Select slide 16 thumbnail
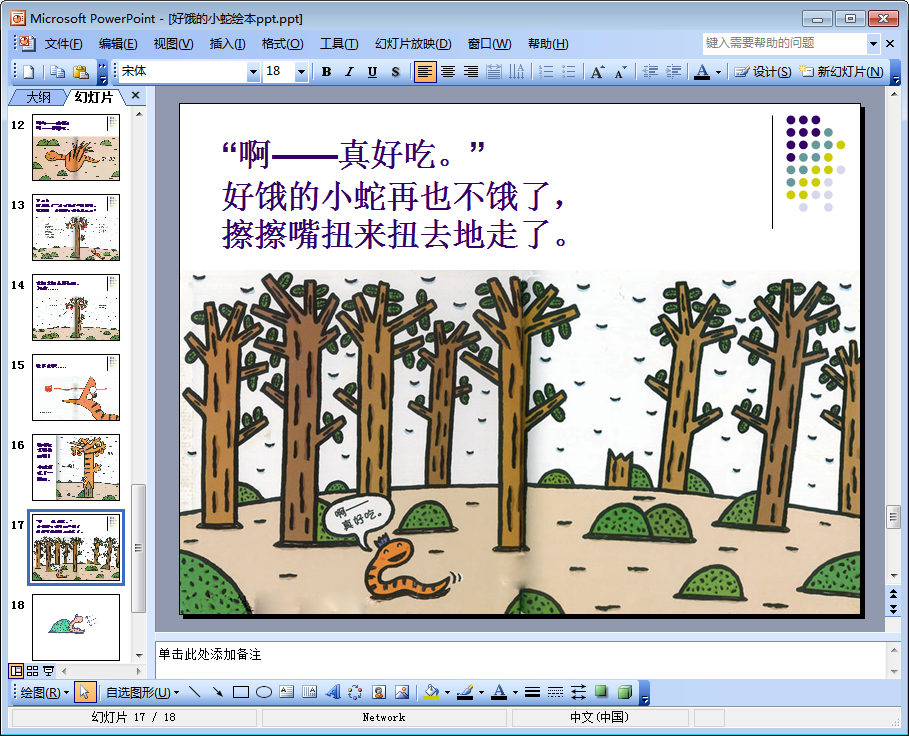 pos(76,468)
